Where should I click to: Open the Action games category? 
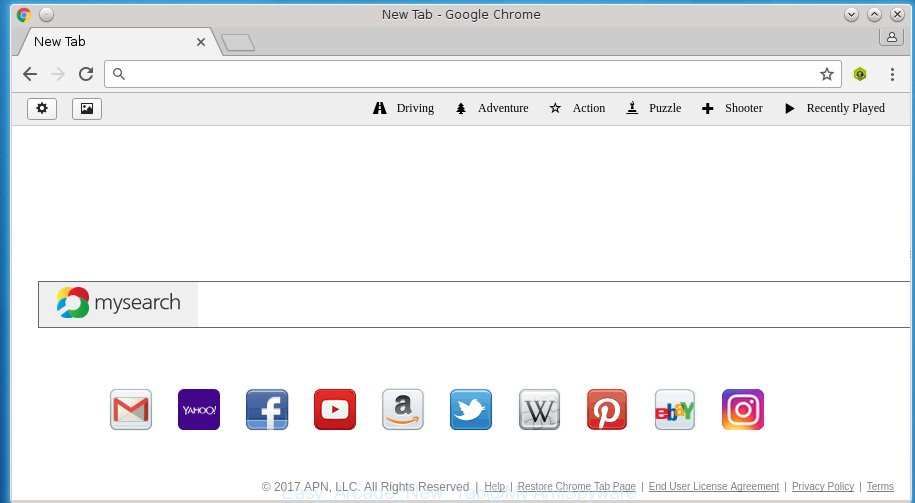point(577,109)
